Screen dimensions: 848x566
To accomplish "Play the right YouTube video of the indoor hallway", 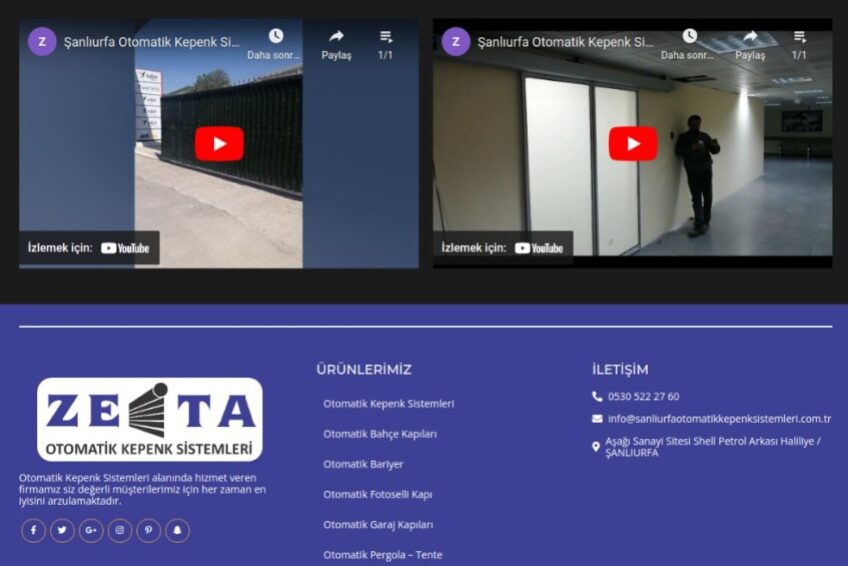I will 633,144.
